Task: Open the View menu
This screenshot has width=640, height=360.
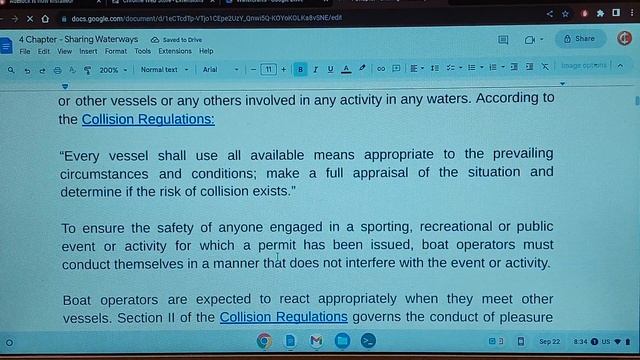Action: [x=64, y=51]
